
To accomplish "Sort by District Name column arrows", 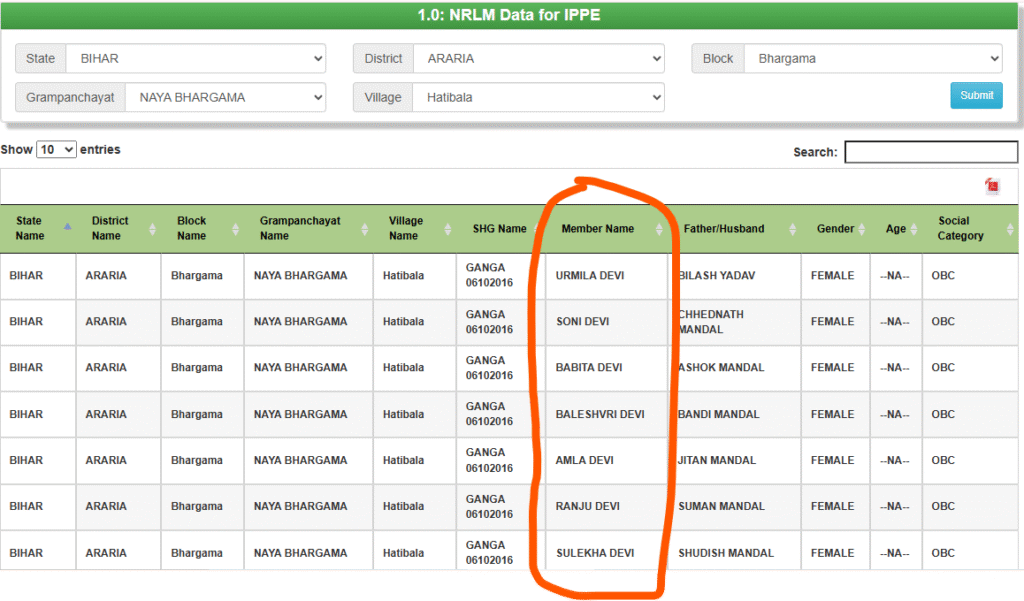I will (x=152, y=229).
